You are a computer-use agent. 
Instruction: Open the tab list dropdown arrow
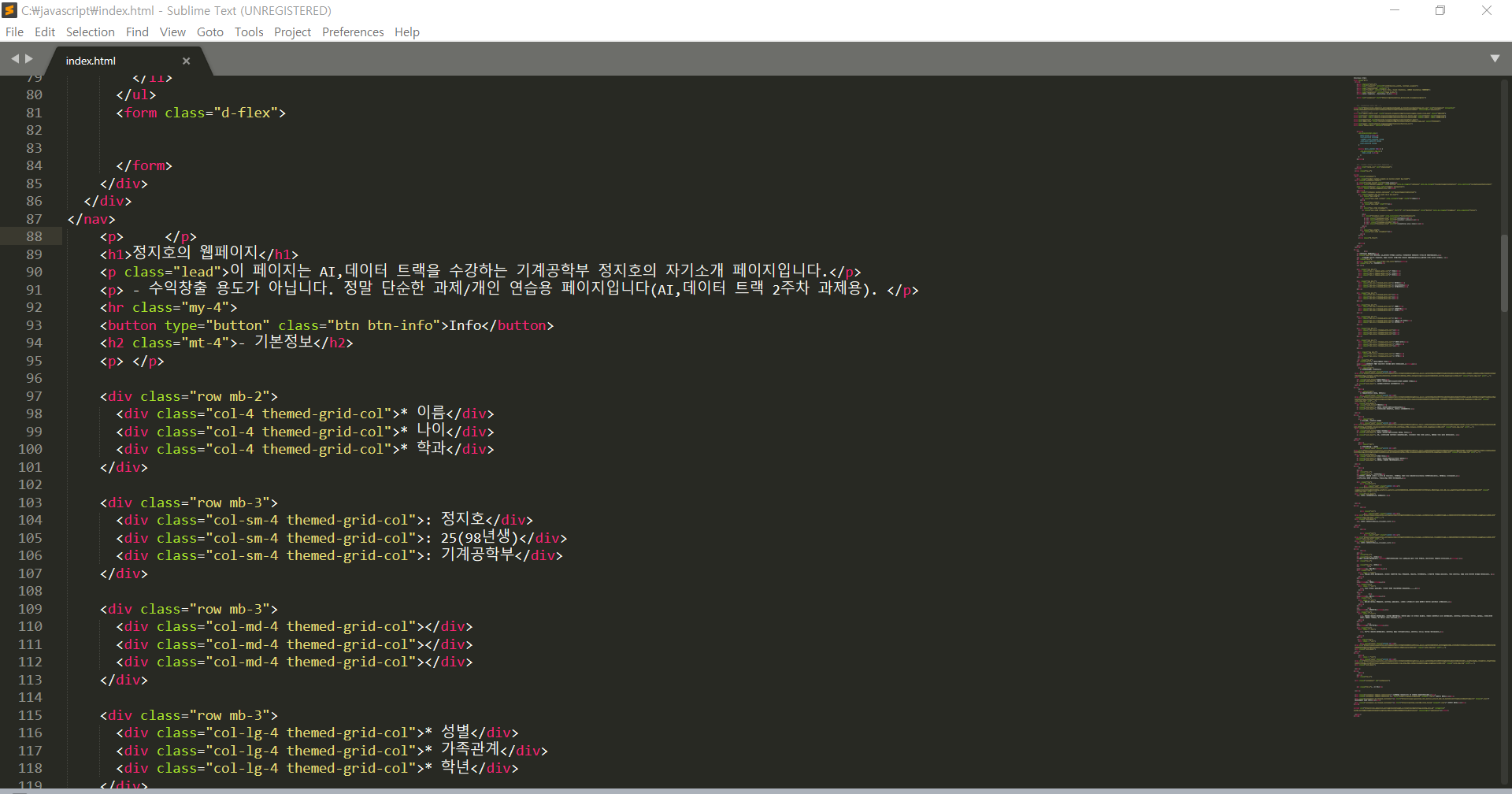[x=1495, y=59]
